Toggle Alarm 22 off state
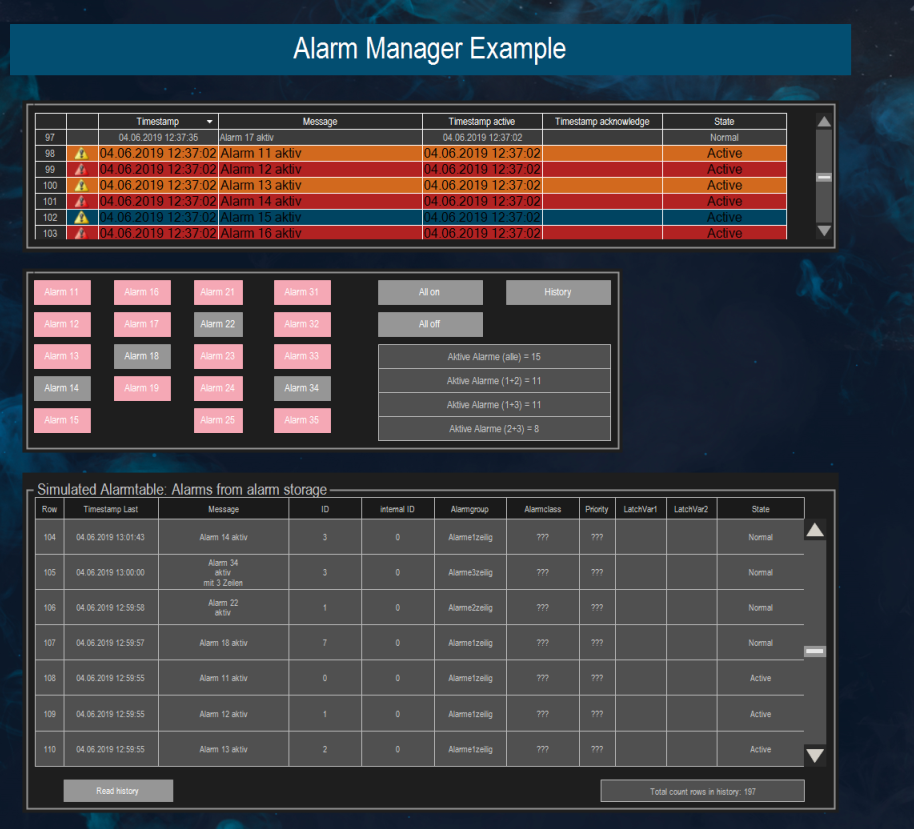The width and height of the screenshot is (914, 829). coord(218,324)
